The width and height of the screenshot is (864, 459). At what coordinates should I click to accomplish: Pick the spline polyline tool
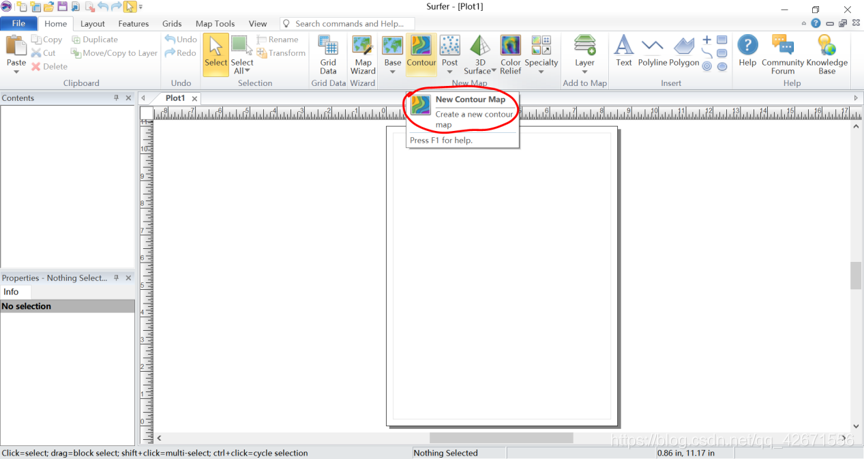707,53
